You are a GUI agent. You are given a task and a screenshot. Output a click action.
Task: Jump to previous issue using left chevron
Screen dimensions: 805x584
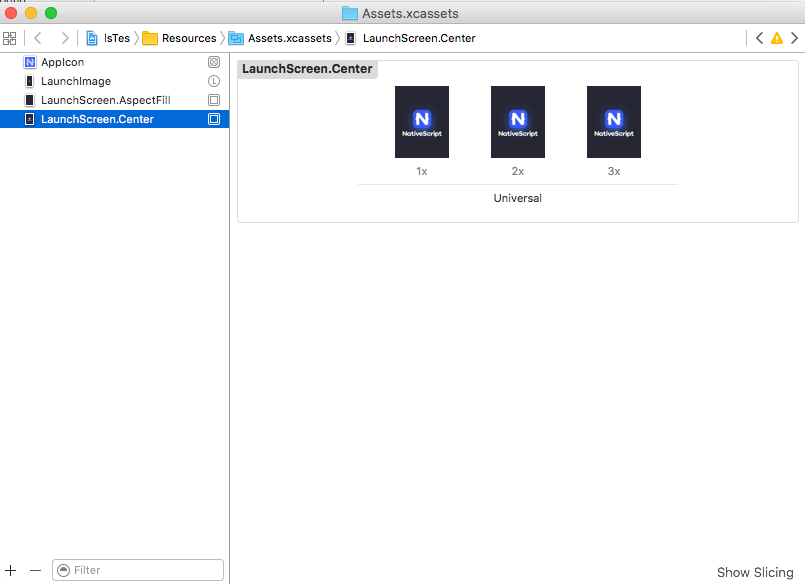[x=759, y=38]
